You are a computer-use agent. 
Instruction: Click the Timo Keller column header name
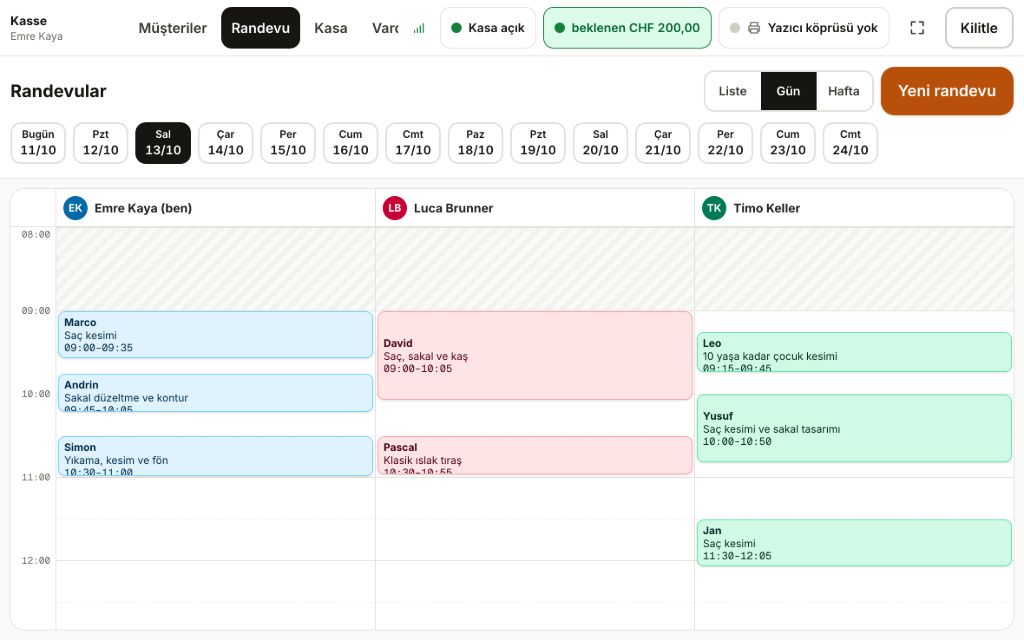pyautogui.click(x=767, y=208)
